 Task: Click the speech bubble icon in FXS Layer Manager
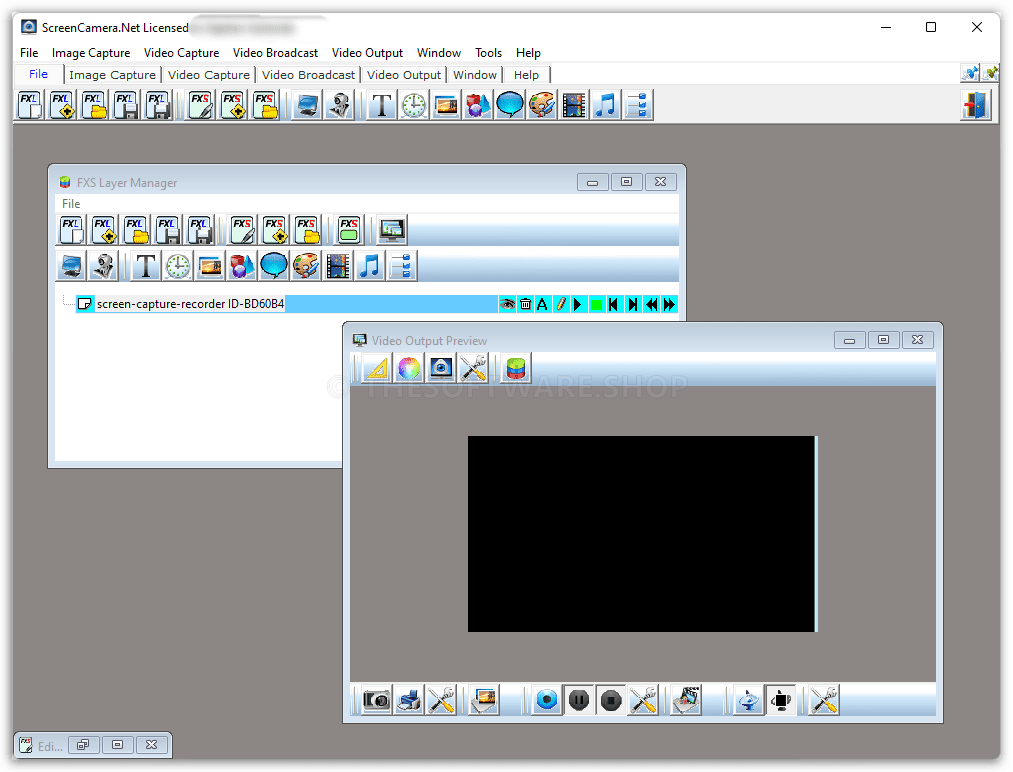coord(274,266)
